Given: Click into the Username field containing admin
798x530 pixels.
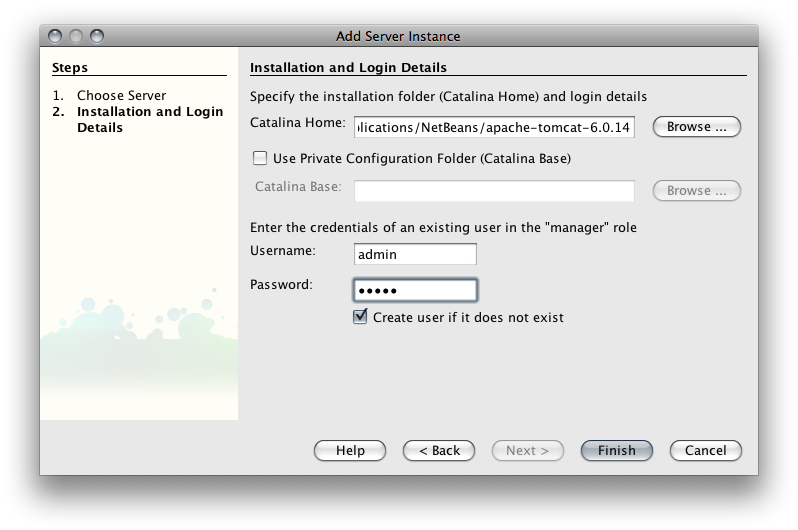Looking at the screenshot, I should (415, 254).
